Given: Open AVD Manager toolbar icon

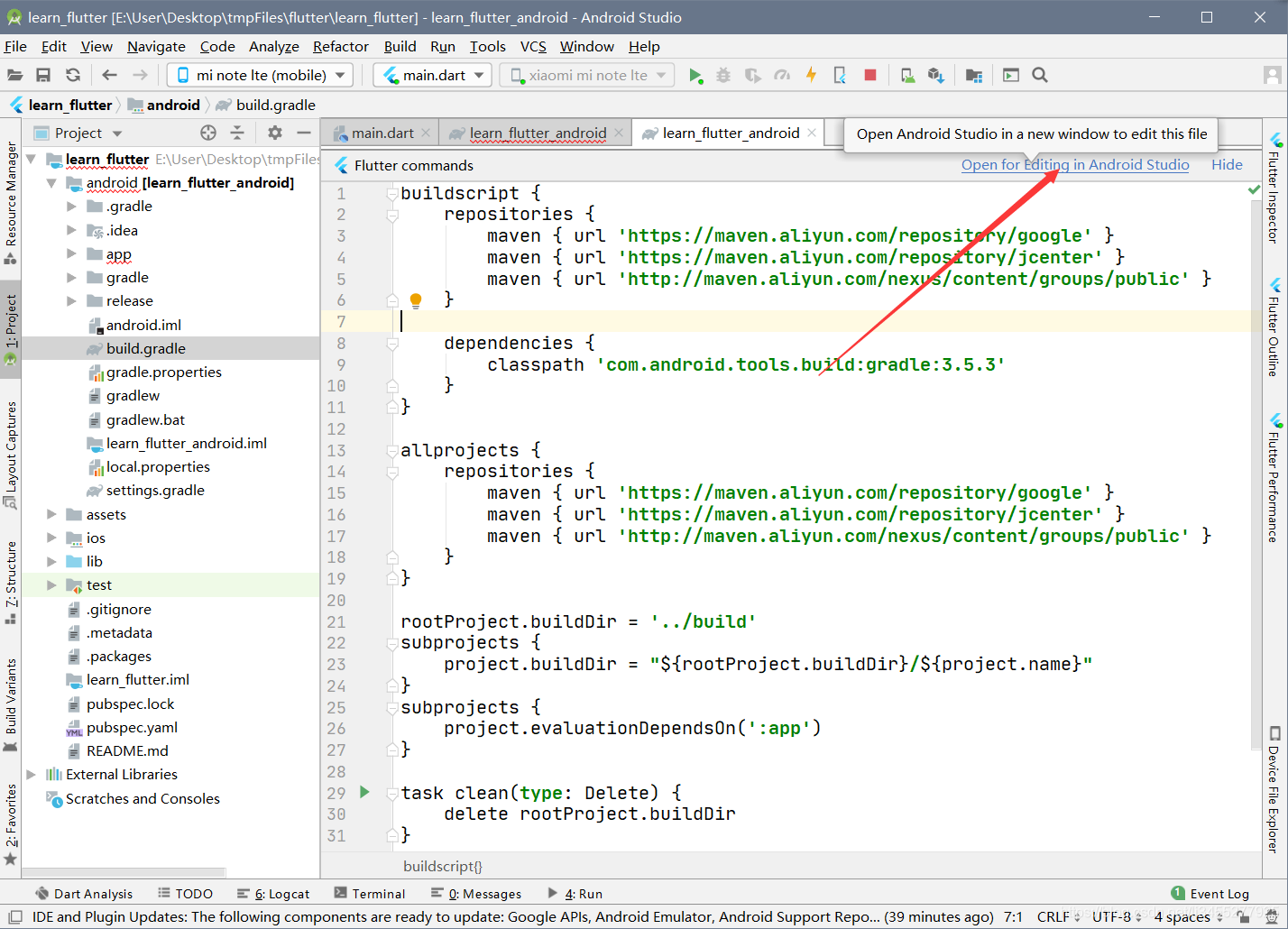Looking at the screenshot, I should pyautogui.click(x=907, y=76).
